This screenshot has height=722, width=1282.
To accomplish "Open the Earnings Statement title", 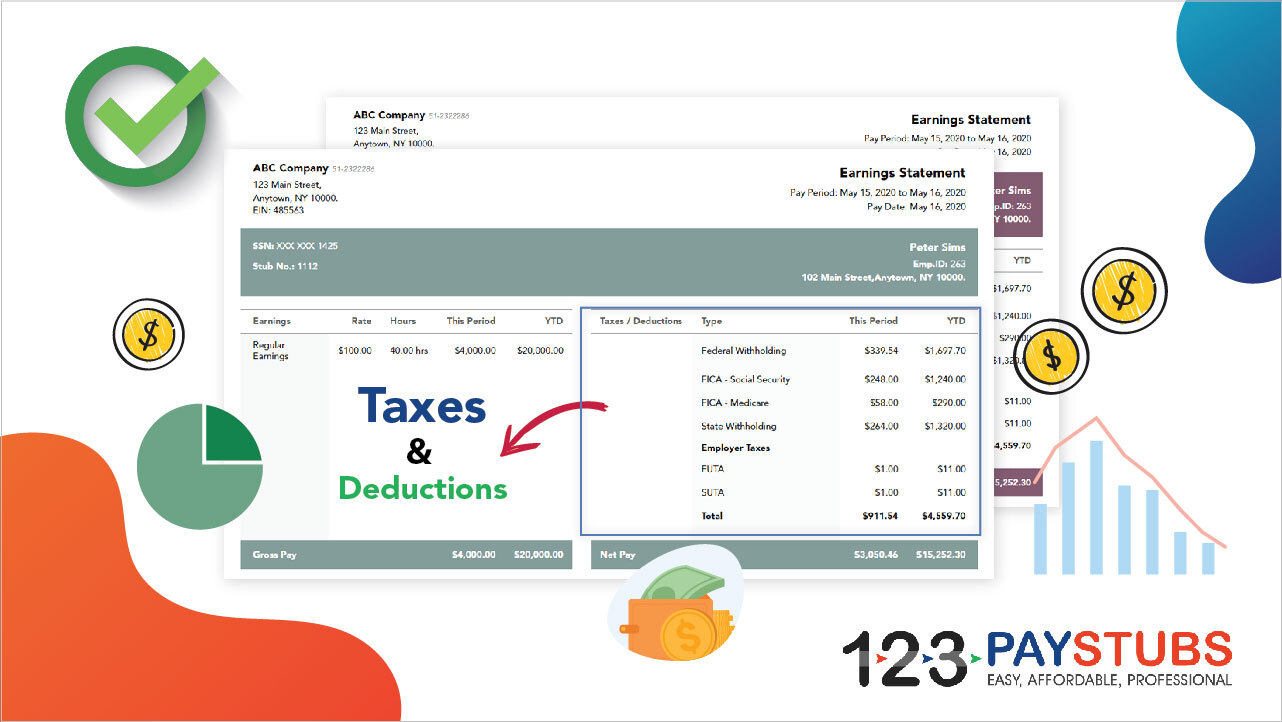I will [x=901, y=172].
